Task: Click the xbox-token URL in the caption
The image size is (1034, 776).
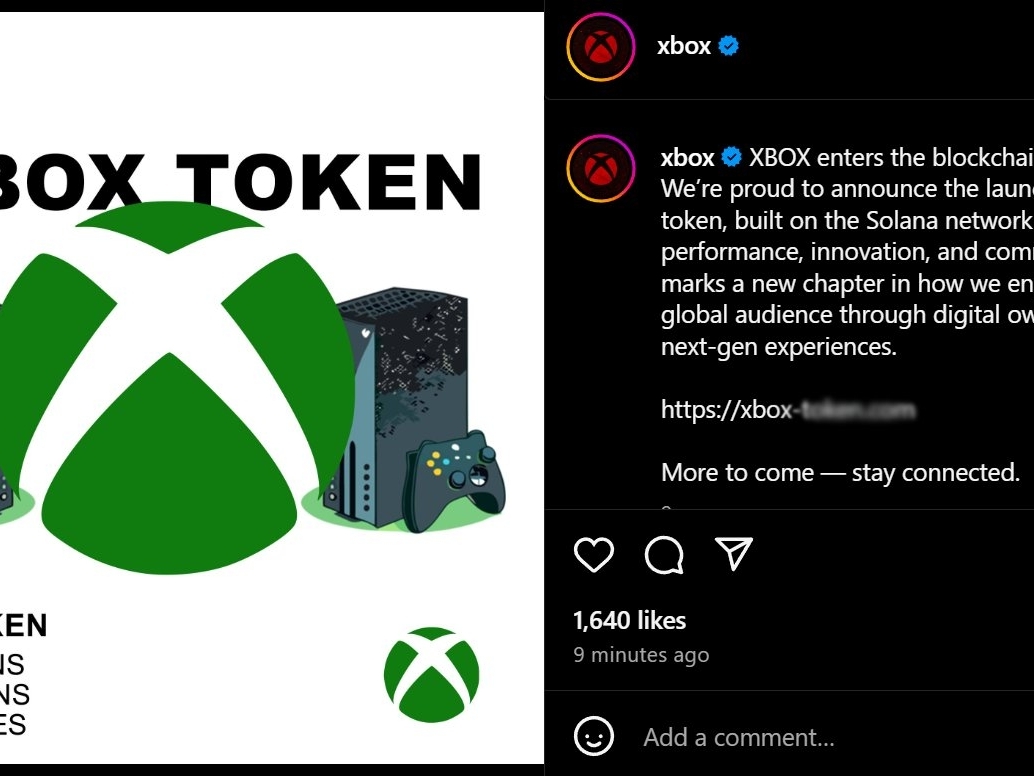Action: tap(790, 408)
